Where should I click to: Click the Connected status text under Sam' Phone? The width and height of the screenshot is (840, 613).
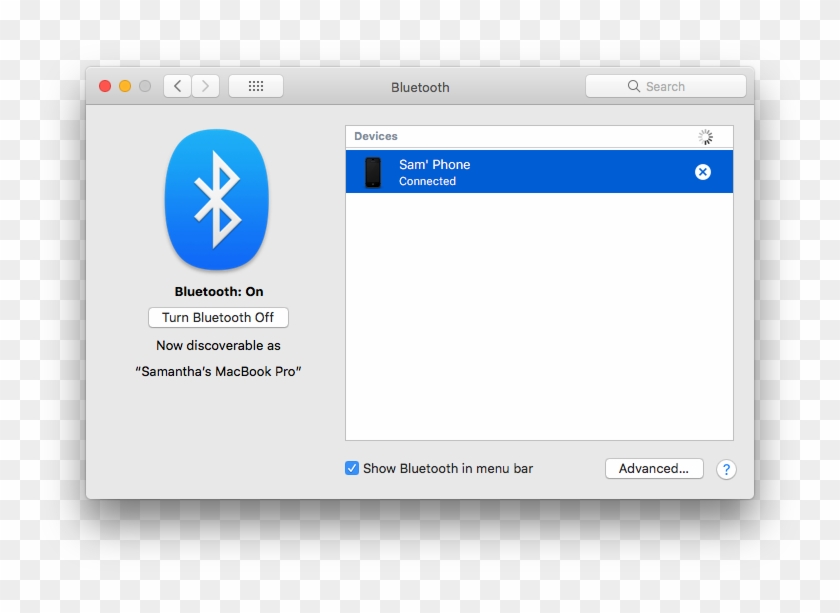tap(427, 181)
